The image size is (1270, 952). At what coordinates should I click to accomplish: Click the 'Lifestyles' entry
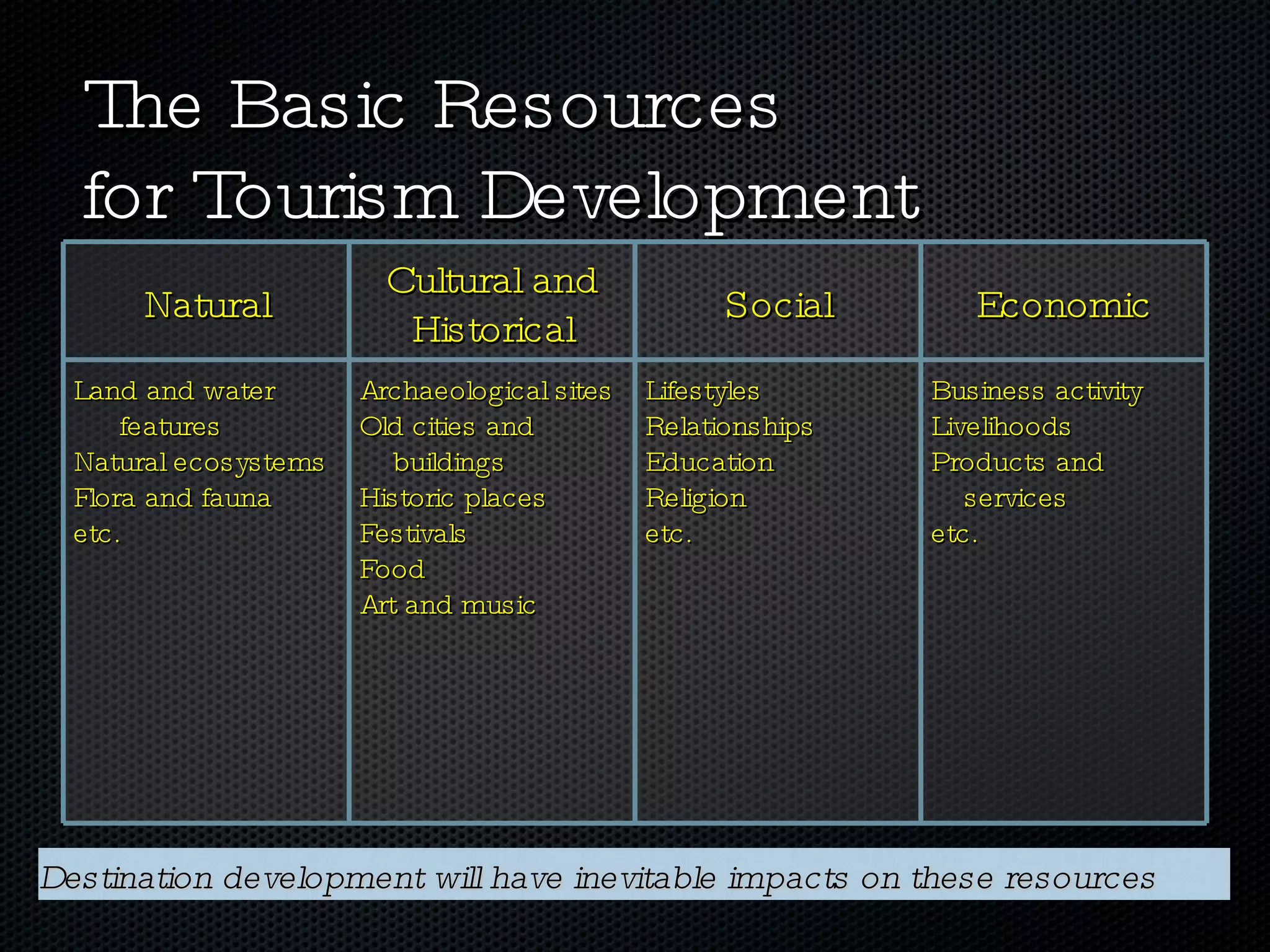click(x=703, y=392)
